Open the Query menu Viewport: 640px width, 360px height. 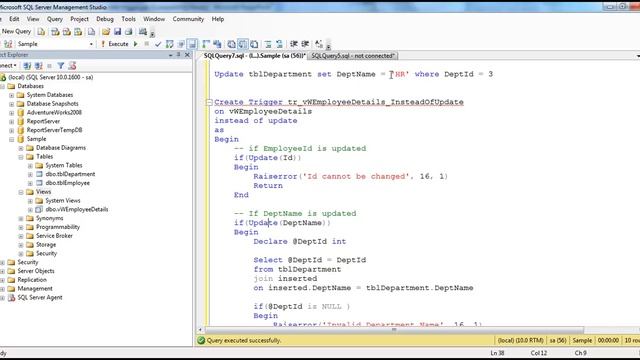pyautogui.click(x=55, y=19)
